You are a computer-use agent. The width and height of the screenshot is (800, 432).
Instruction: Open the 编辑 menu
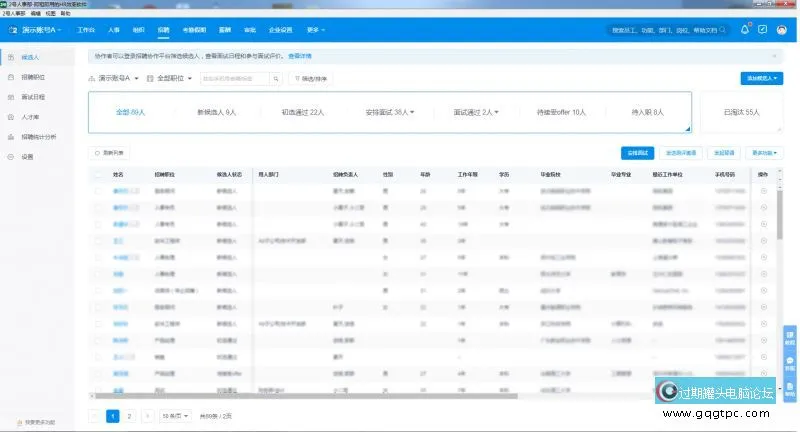[x=35, y=14]
